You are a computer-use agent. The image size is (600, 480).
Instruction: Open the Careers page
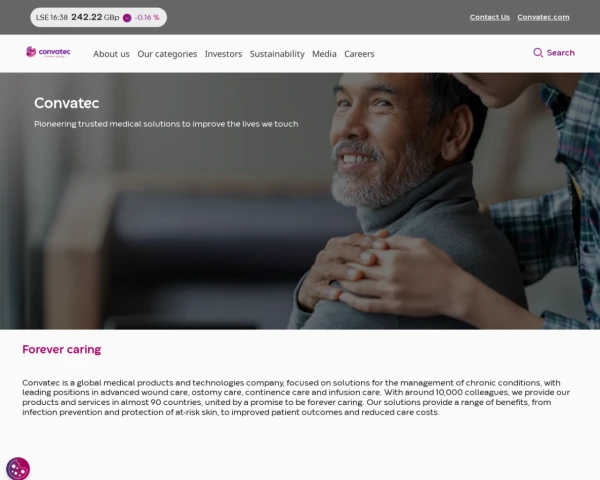(x=359, y=54)
